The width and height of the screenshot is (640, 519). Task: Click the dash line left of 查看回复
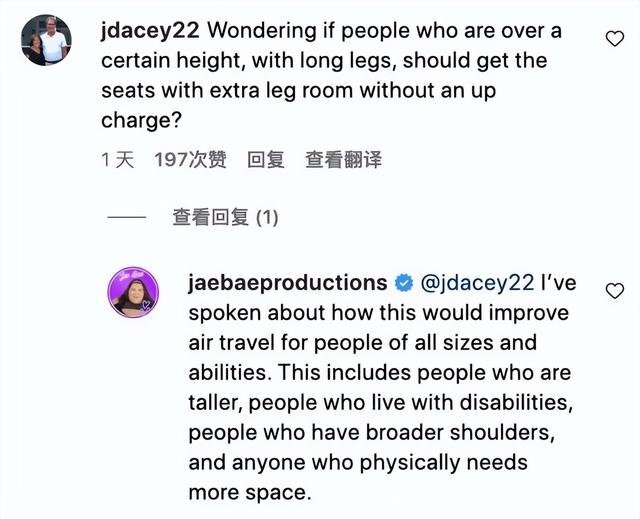(127, 216)
